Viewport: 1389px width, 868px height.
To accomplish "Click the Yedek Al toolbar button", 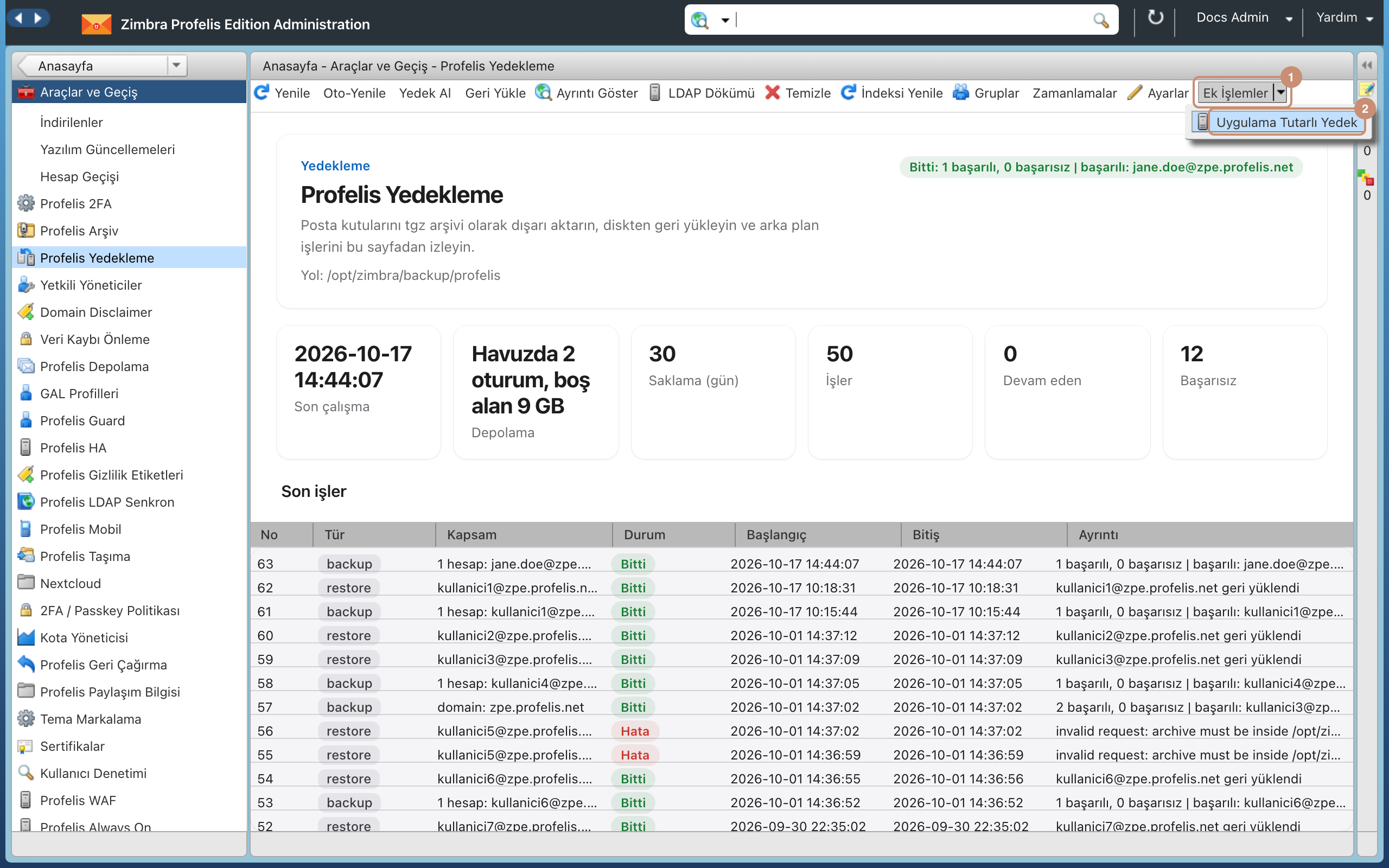I will 425,93.
